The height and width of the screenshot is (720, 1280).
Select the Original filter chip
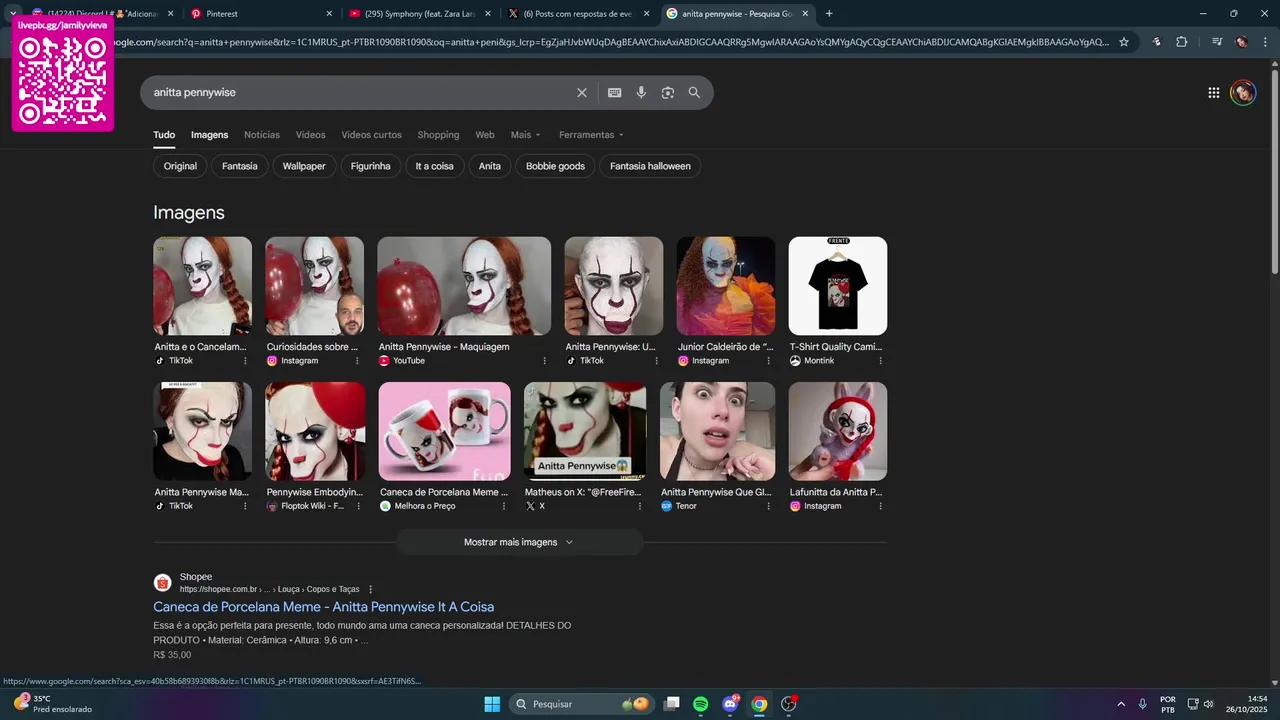click(180, 166)
